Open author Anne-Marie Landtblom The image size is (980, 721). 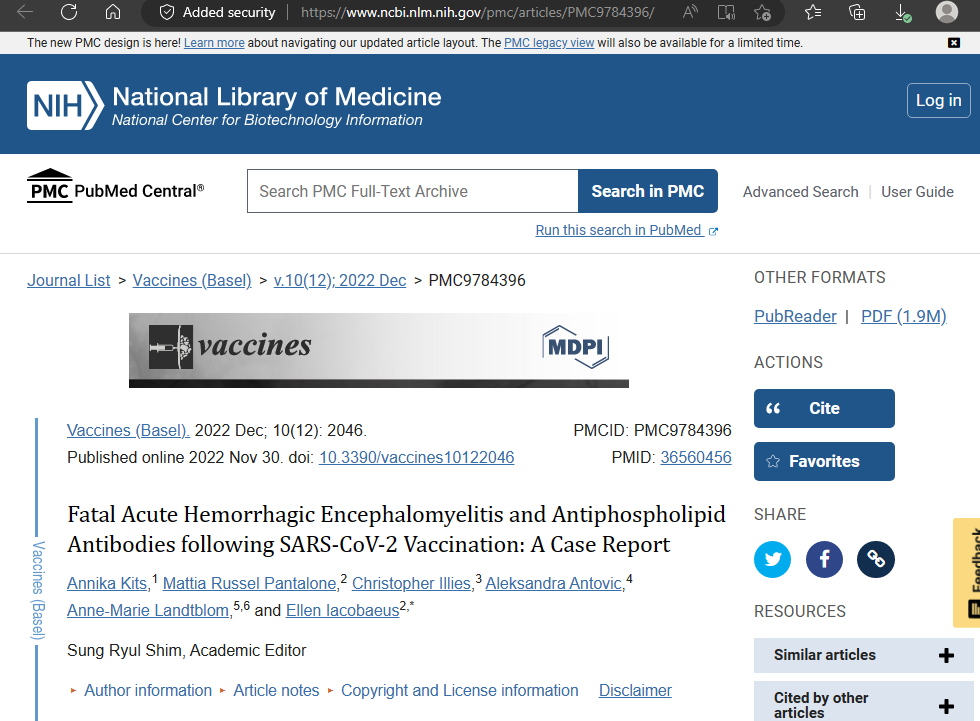pos(148,610)
